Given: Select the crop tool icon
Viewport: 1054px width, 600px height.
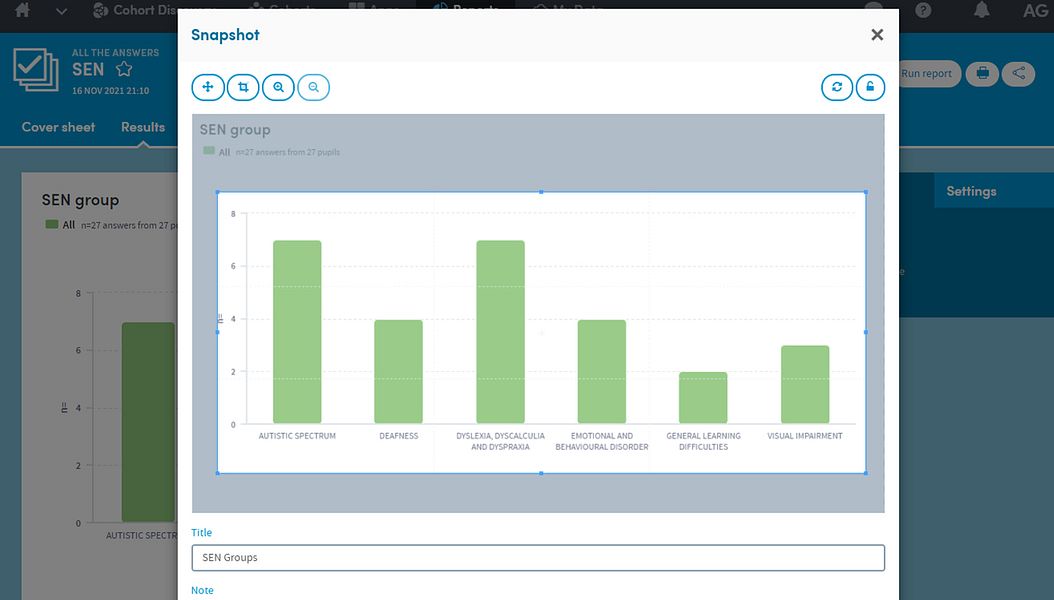Looking at the screenshot, I should [x=243, y=87].
